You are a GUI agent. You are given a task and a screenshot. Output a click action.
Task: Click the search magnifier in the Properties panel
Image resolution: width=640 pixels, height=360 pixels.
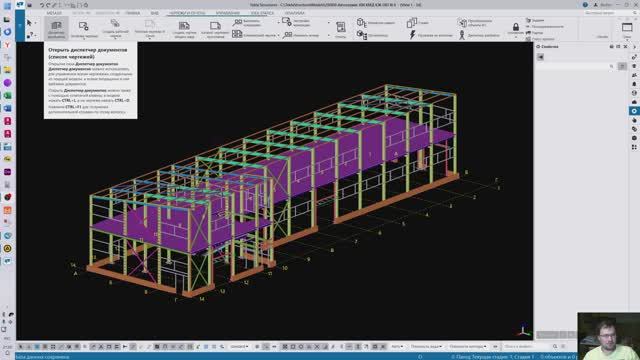(611, 66)
